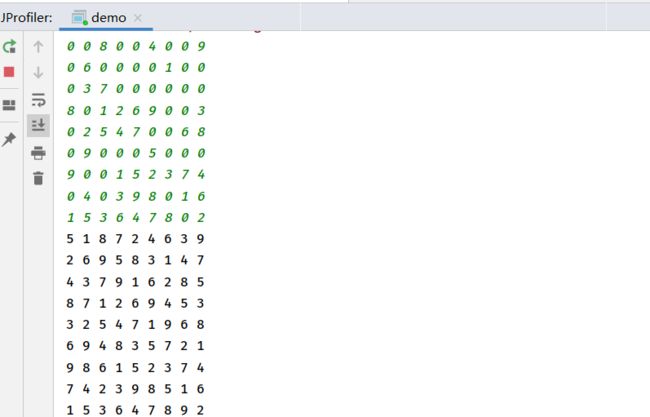
Task: Click solved row 1 5 3 6 4 7 8 9 2
Action: pyautogui.click(x=135, y=410)
